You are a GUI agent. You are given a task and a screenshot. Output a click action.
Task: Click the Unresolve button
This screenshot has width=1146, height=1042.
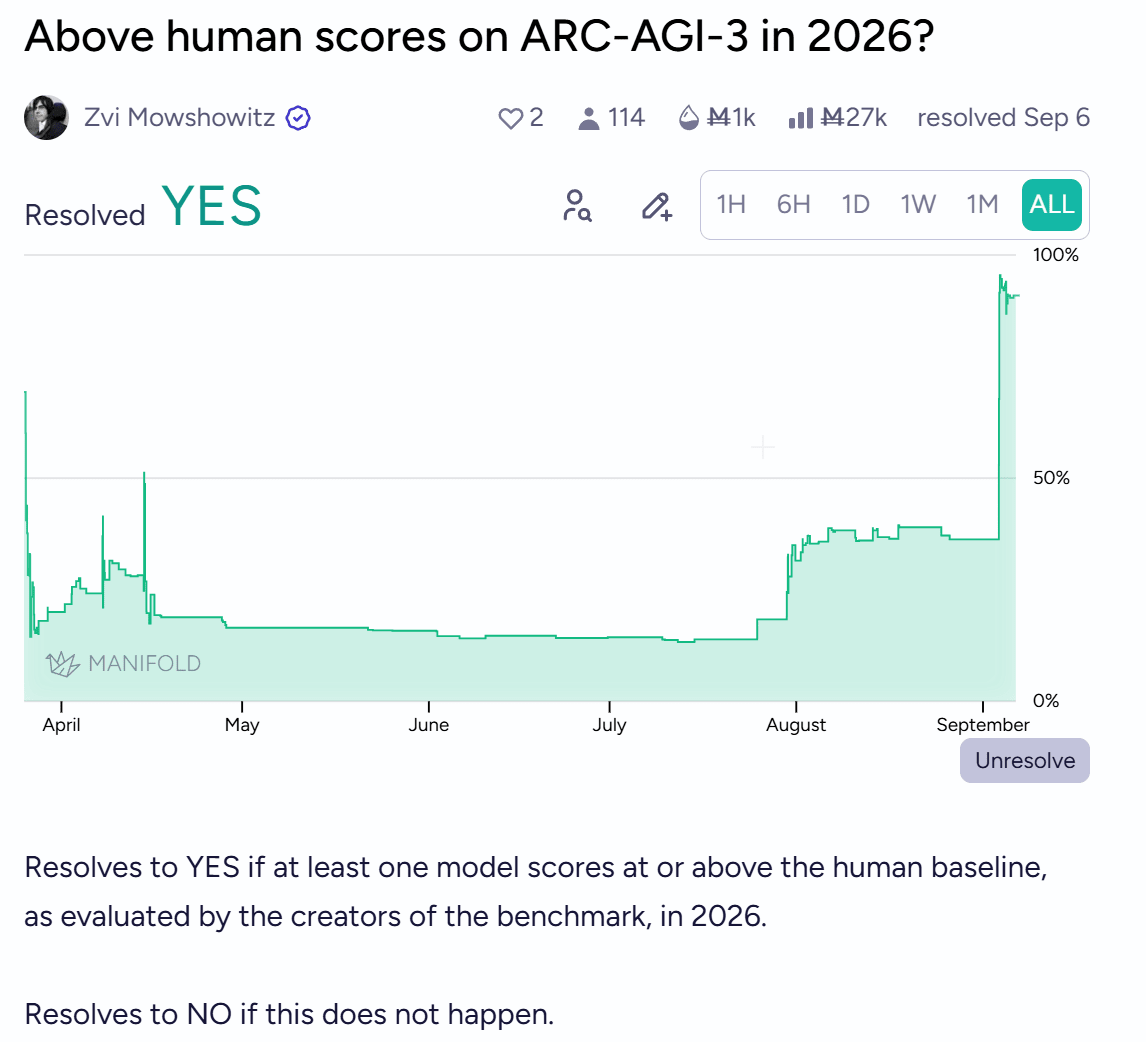pyautogui.click(x=1025, y=761)
